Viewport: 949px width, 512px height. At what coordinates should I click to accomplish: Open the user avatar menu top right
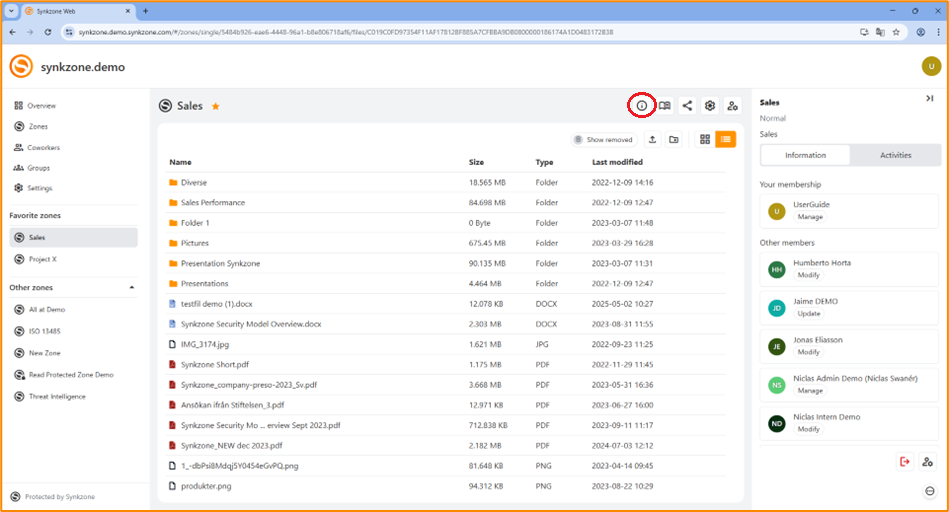pos(930,66)
